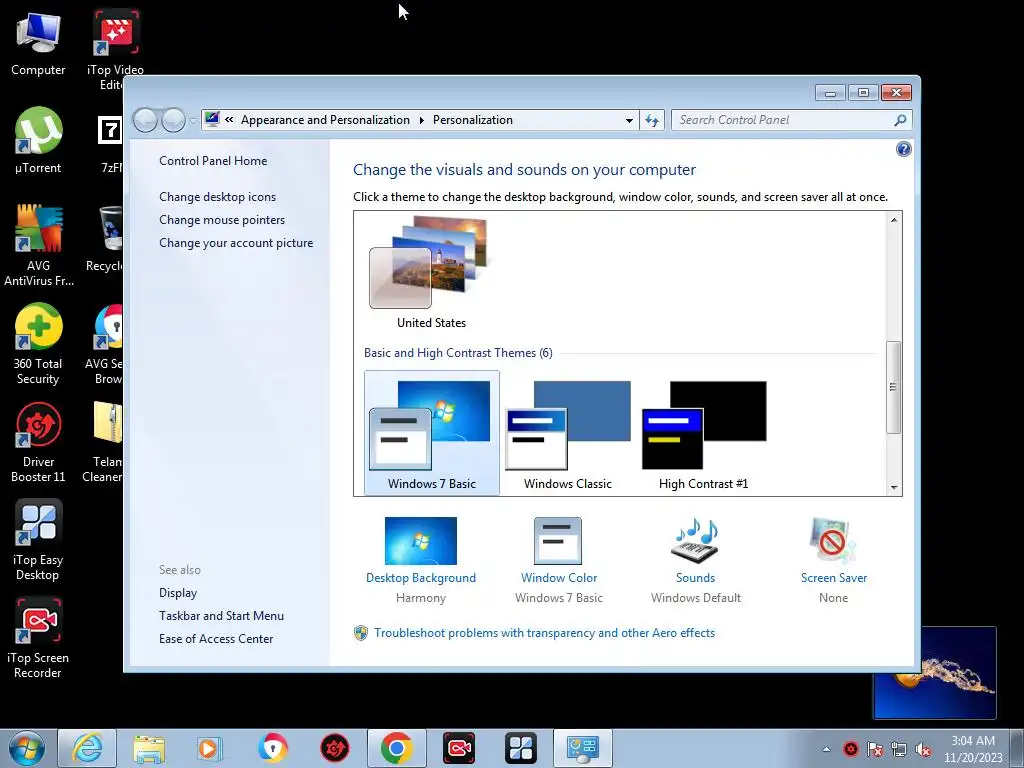Launch Driver Booster 11 desktop shortcut
1024x768 pixels.
[x=38, y=442]
